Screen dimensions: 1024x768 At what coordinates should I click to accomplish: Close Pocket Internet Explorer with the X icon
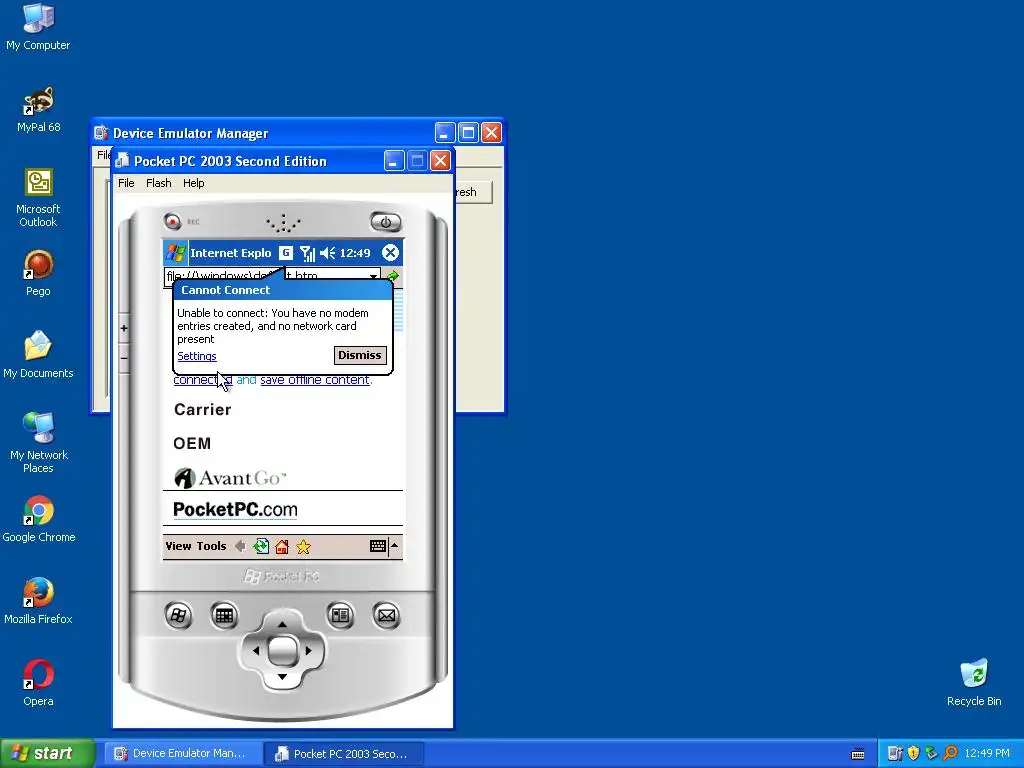(390, 253)
